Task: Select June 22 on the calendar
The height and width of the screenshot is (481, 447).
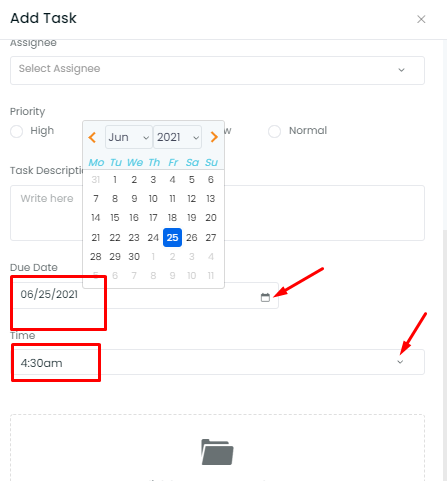Action: (x=115, y=237)
